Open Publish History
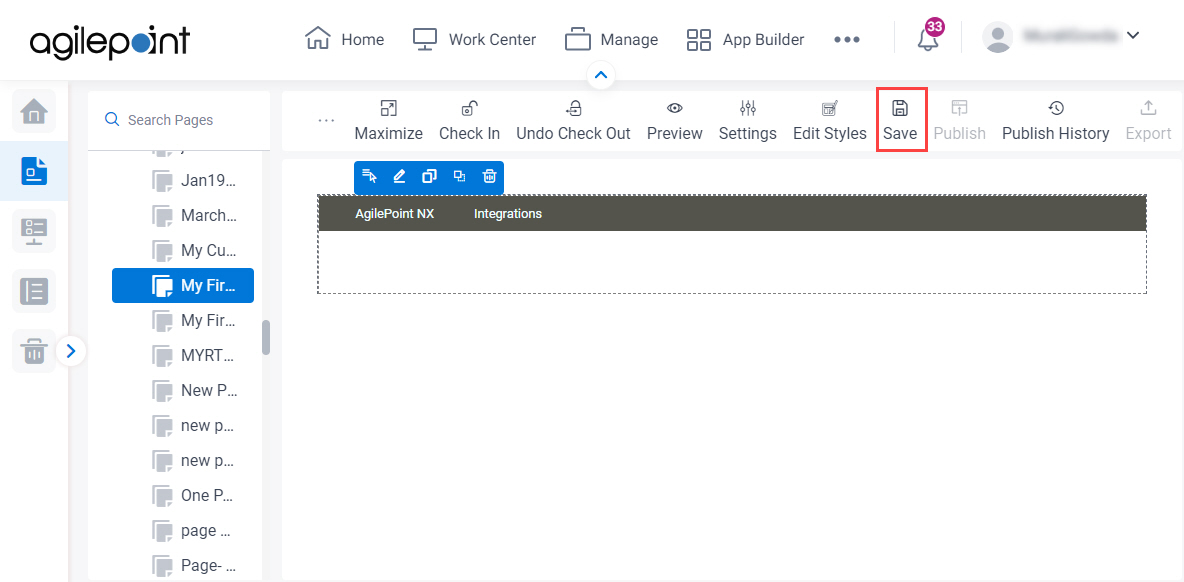 [x=1055, y=121]
